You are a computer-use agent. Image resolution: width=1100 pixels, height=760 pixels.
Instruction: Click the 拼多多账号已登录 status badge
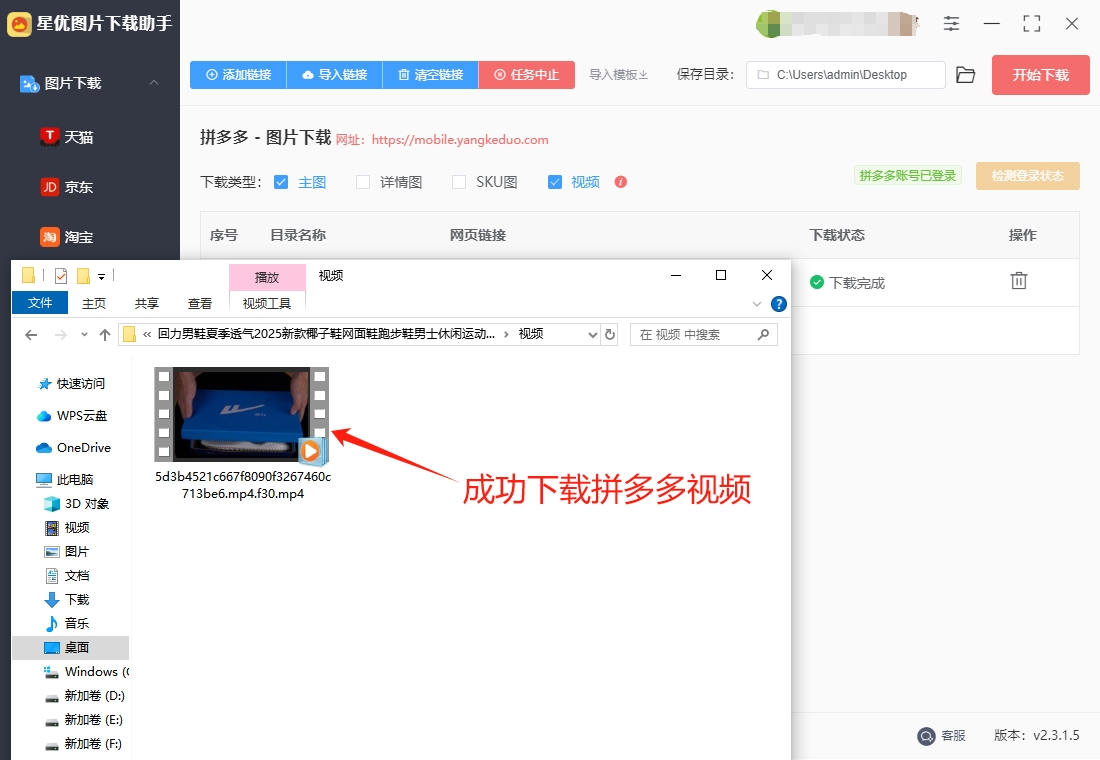[x=908, y=175]
